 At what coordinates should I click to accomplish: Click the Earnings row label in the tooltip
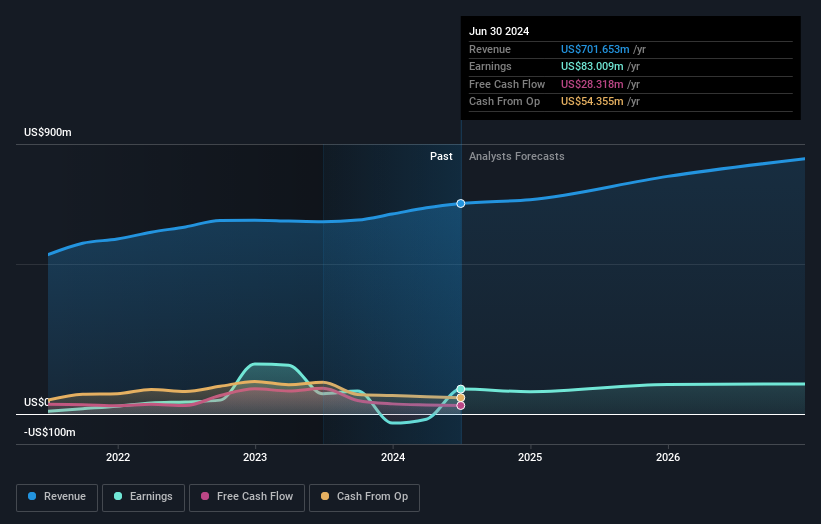click(x=490, y=66)
